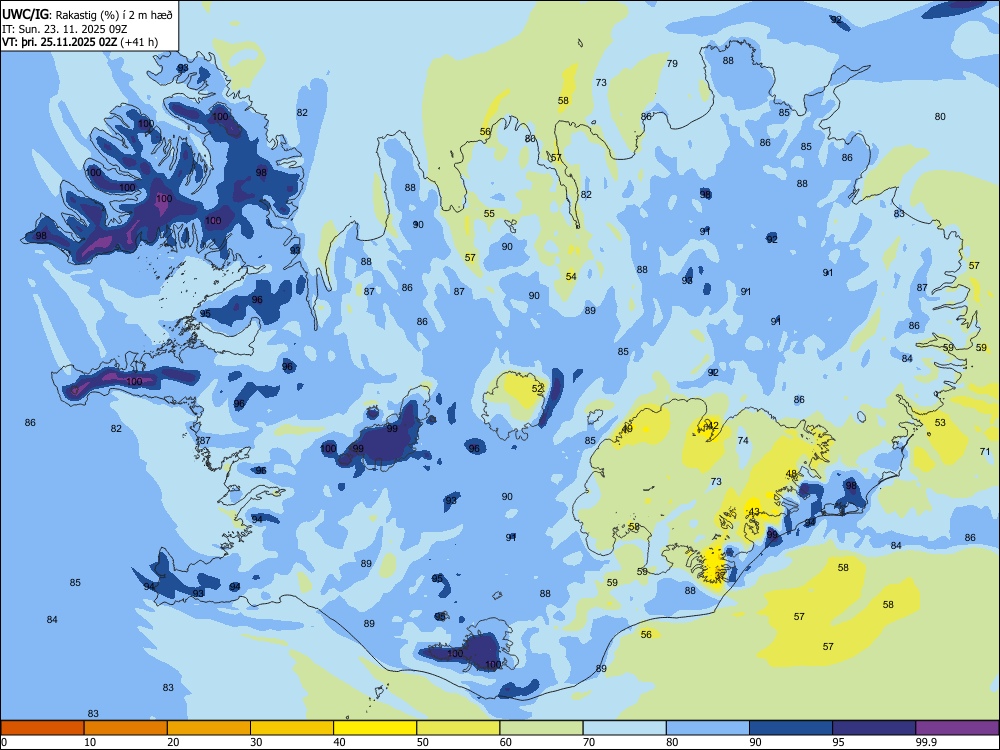Click the valid time 'VT: þri. 25.11.2025 02Z (+41 h)'
The height and width of the screenshot is (750, 1000).
(x=80, y=42)
